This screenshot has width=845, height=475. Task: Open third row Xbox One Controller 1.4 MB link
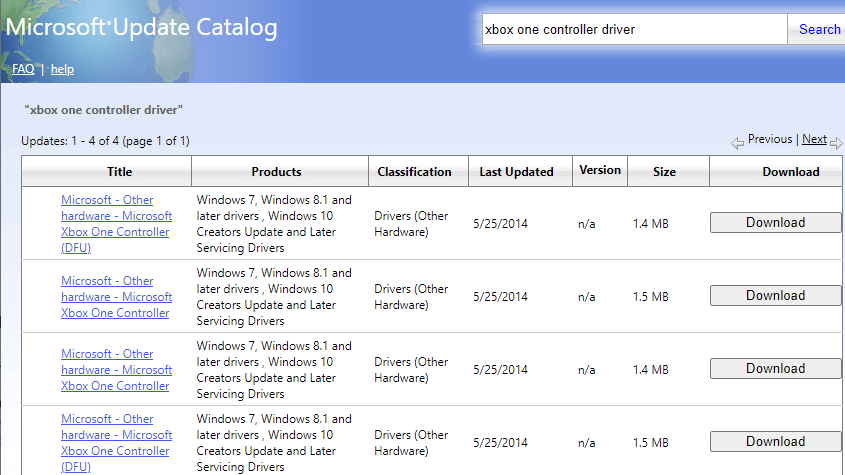point(116,370)
